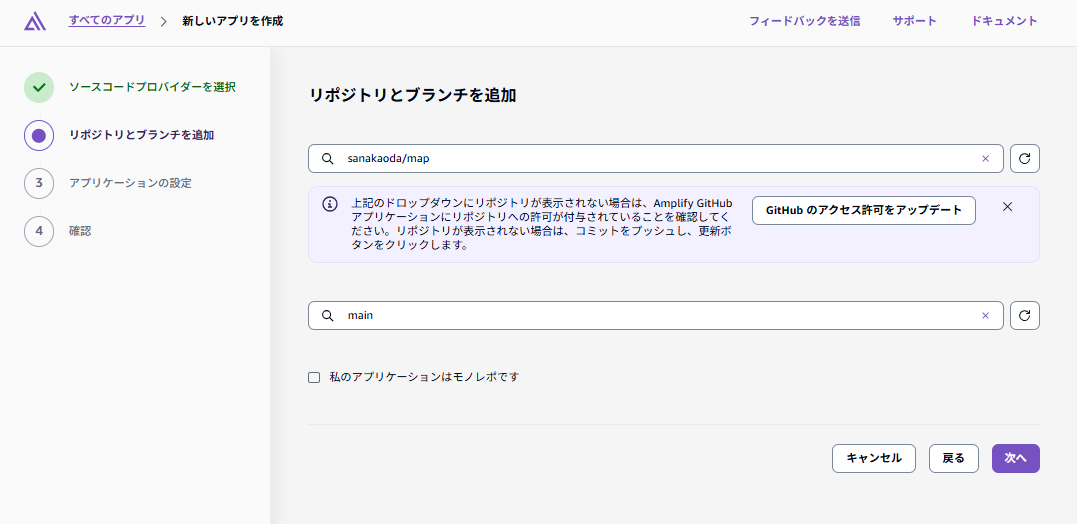Click the breadcrumb chevron separator
1077x524 pixels.
[x=163, y=21]
